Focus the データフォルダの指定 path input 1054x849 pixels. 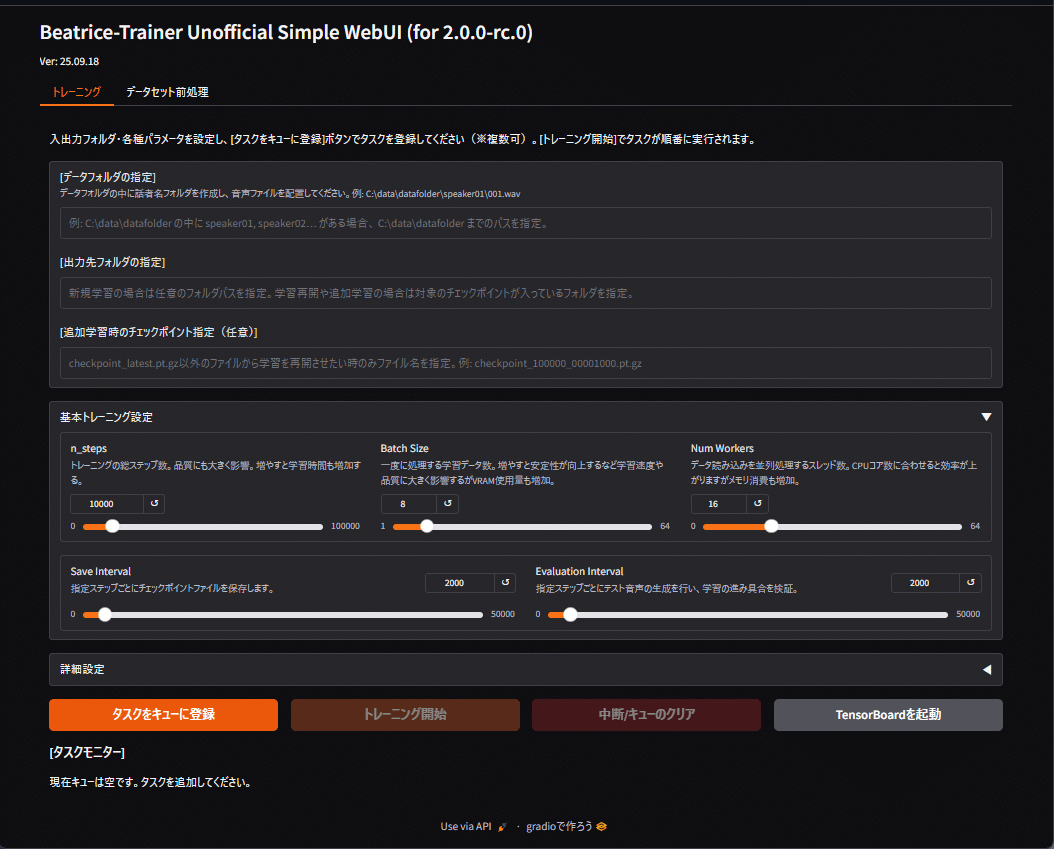point(526,223)
